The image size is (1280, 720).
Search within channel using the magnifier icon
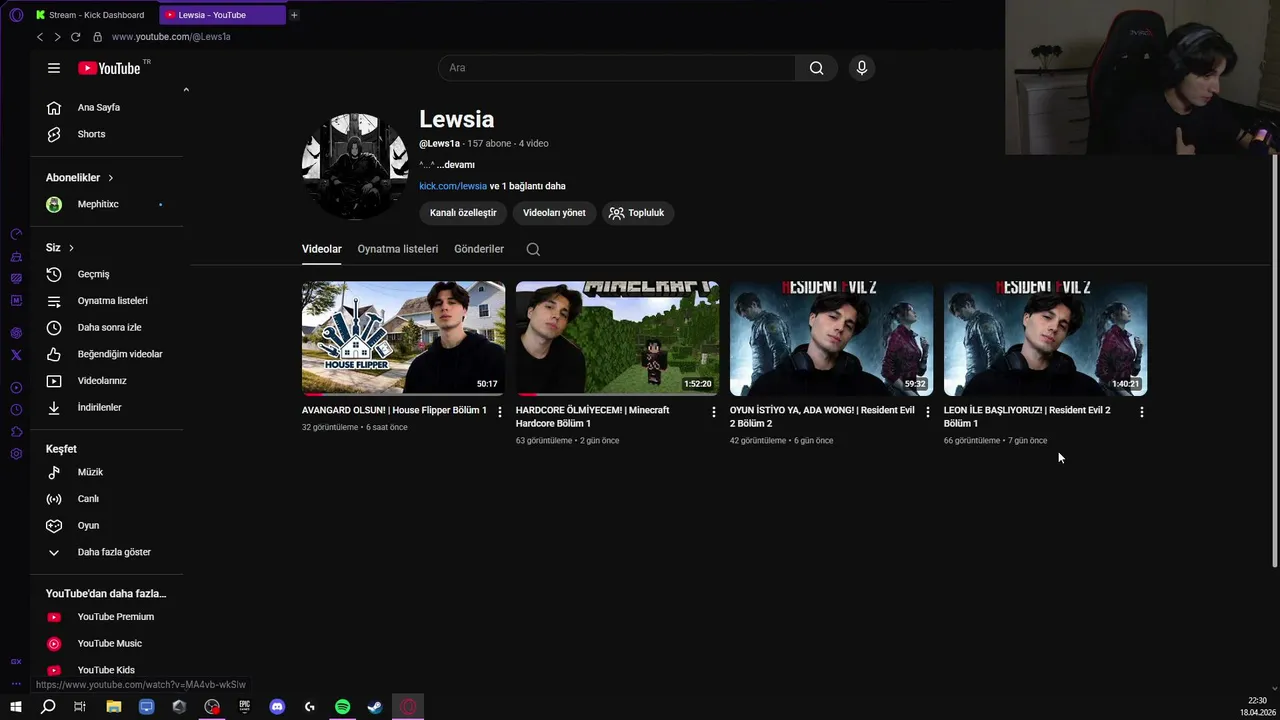(533, 249)
